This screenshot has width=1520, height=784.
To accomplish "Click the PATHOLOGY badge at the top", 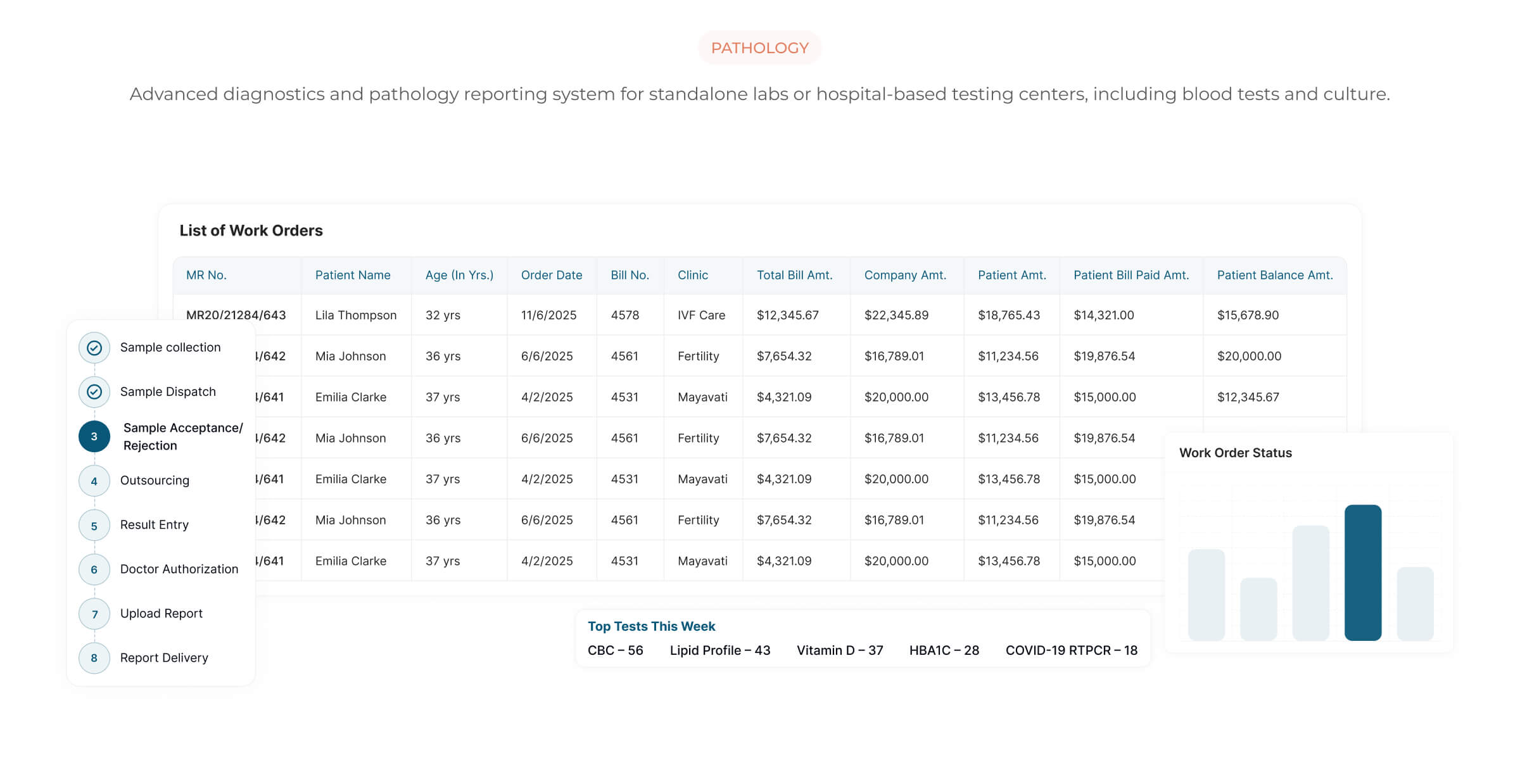I will click(759, 48).
